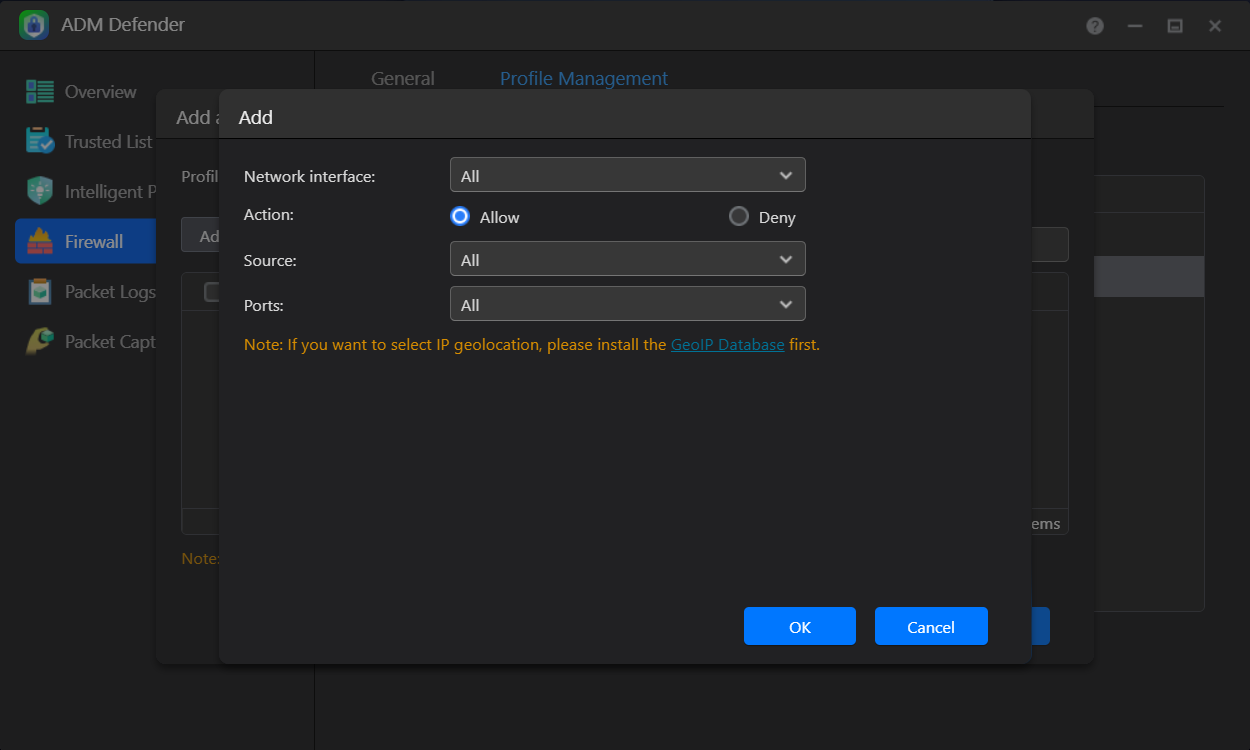Click the Deny radio label text
The height and width of the screenshot is (750, 1250).
[777, 217]
